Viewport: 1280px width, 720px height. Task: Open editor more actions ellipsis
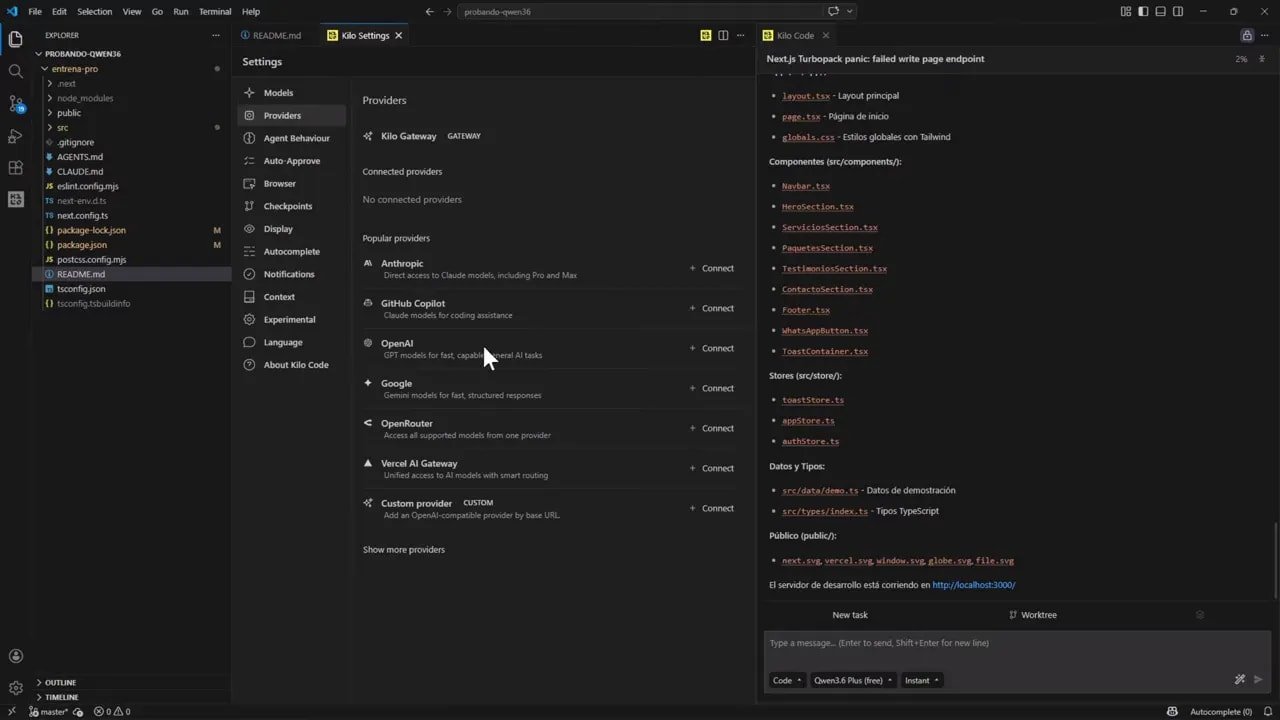(741, 35)
